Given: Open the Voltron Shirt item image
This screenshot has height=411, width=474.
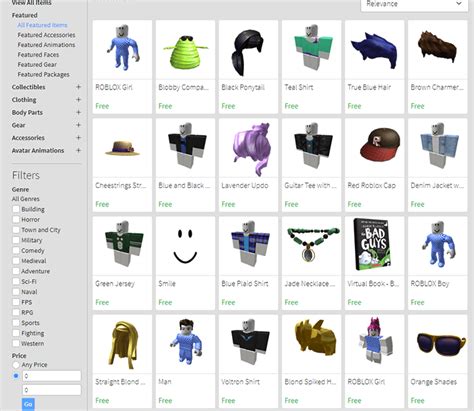Looking at the screenshot, I should 248,344.
